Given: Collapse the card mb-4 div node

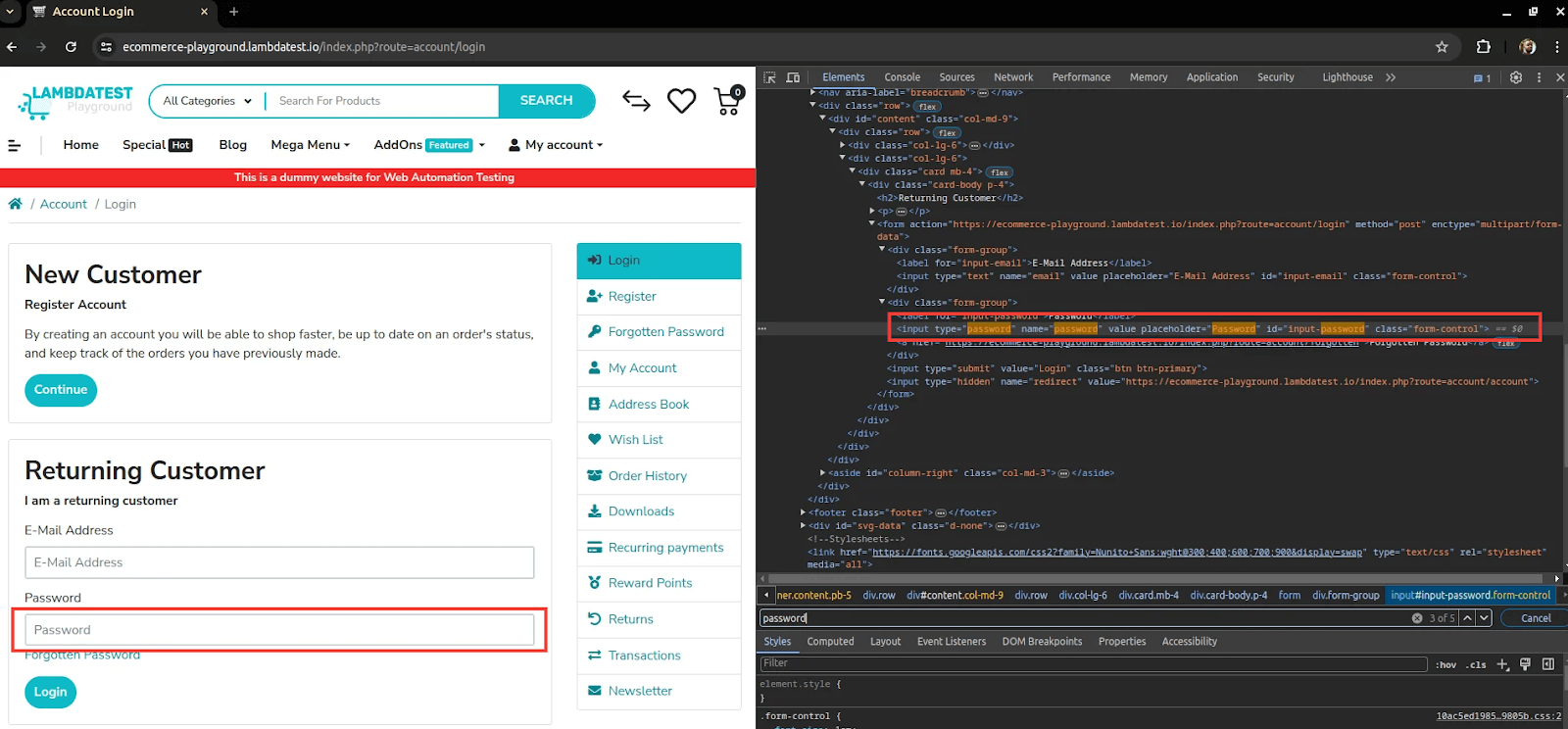Looking at the screenshot, I should click(852, 171).
